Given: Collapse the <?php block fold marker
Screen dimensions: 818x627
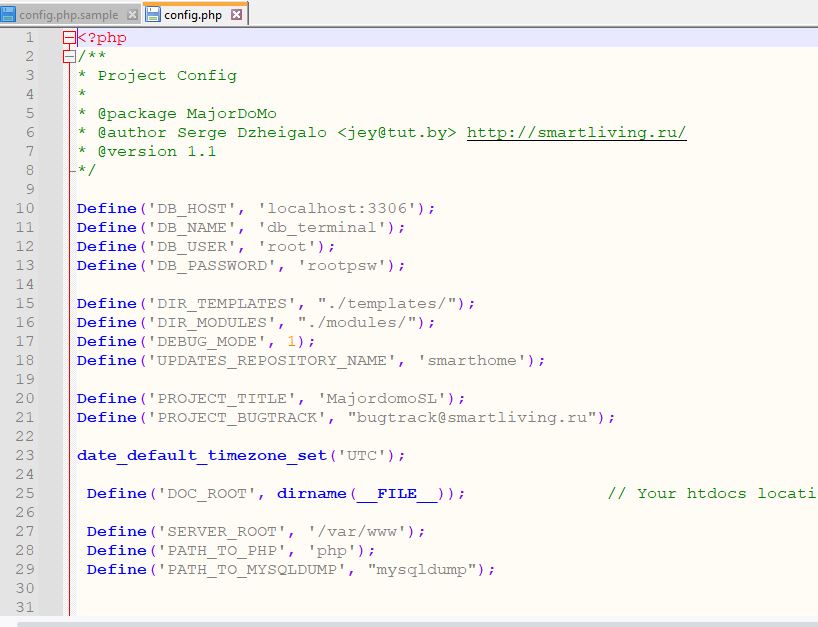Looking at the screenshot, I should coord(68,38).
